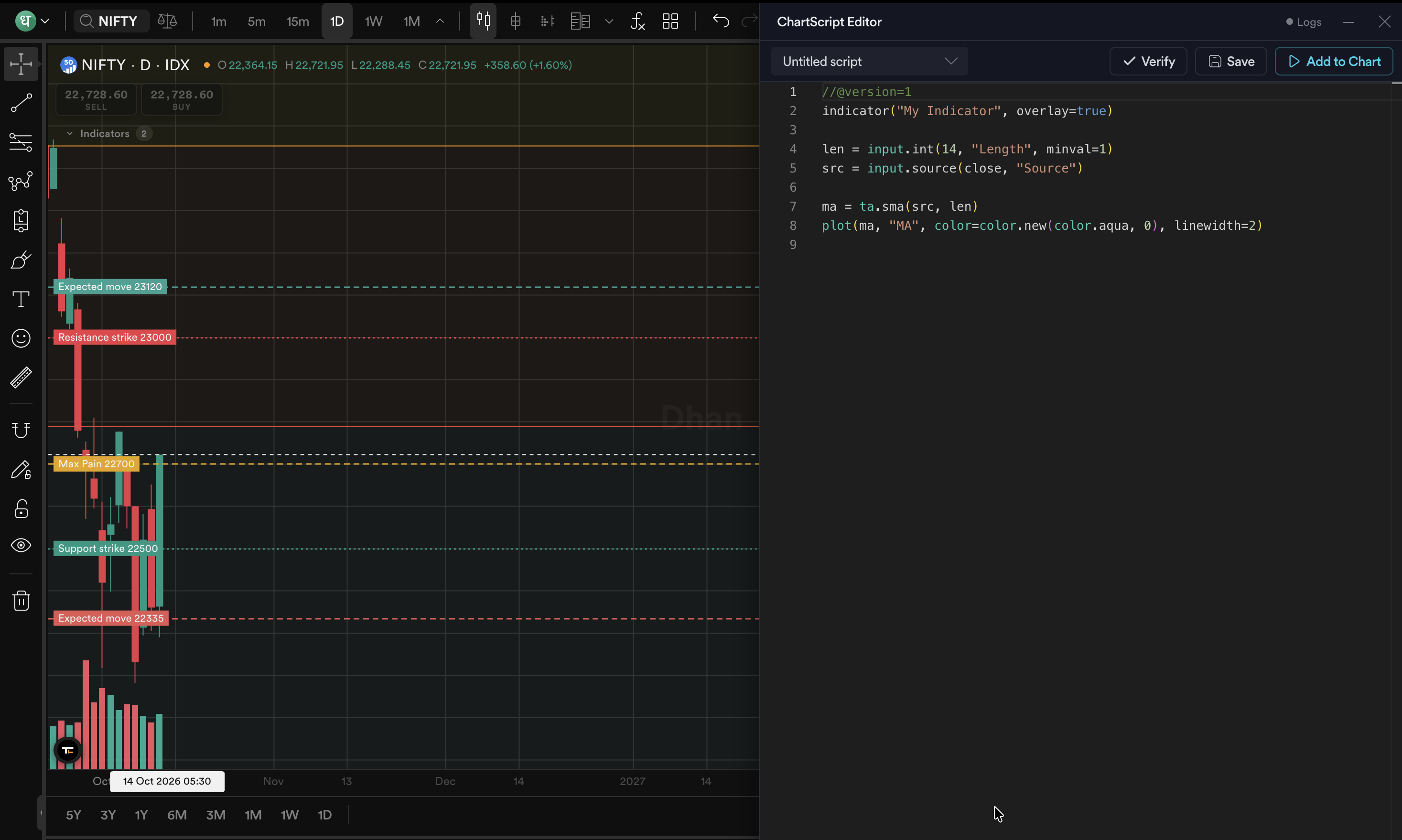Image resolution: width=1402 pixels, height=840 pixels.
Task: Toggle visibility of all drawings
Action: coord(21,546)
